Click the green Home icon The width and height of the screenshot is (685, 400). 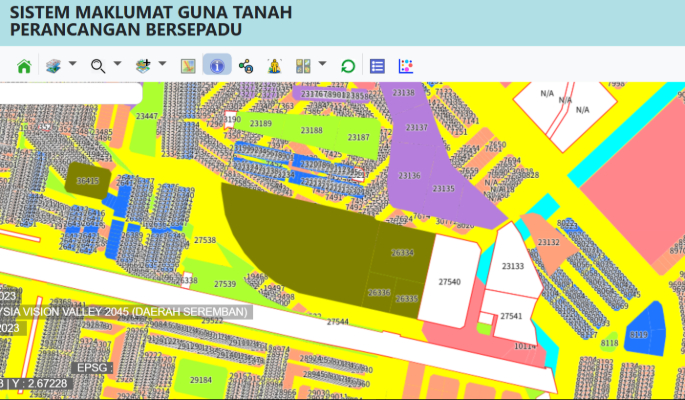pos(24,66)
